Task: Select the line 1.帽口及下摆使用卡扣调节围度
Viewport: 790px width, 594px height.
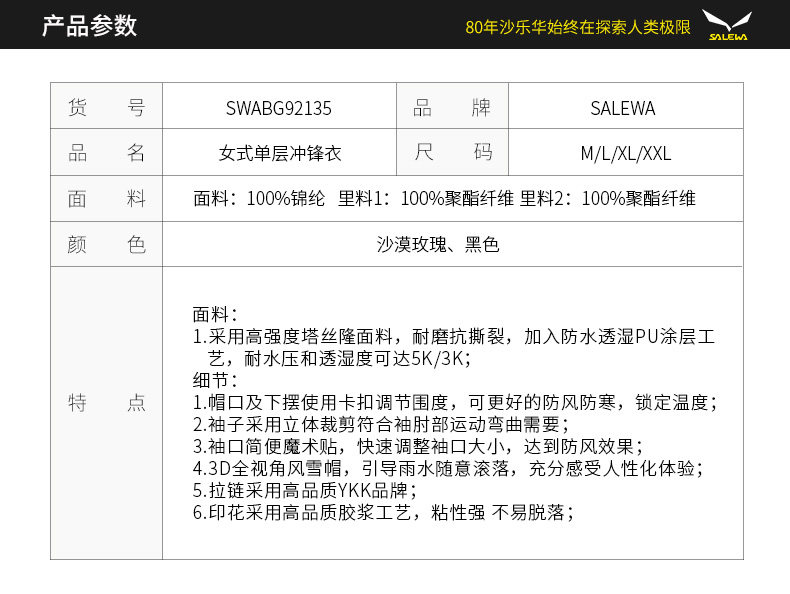Action: click(455, 403)
